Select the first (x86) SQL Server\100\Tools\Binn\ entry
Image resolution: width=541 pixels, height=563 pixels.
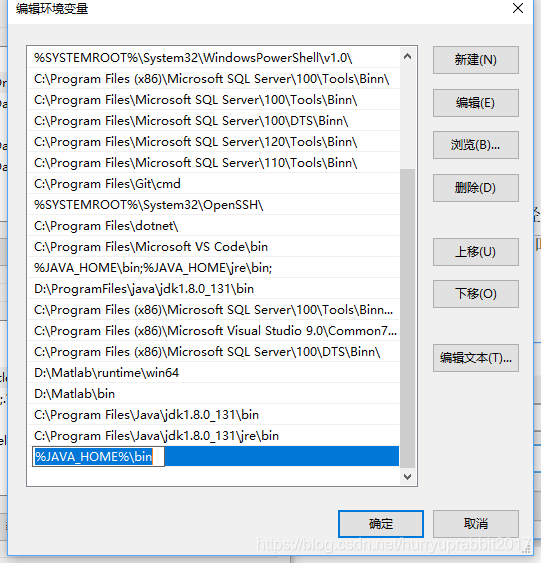click(214, 79)
